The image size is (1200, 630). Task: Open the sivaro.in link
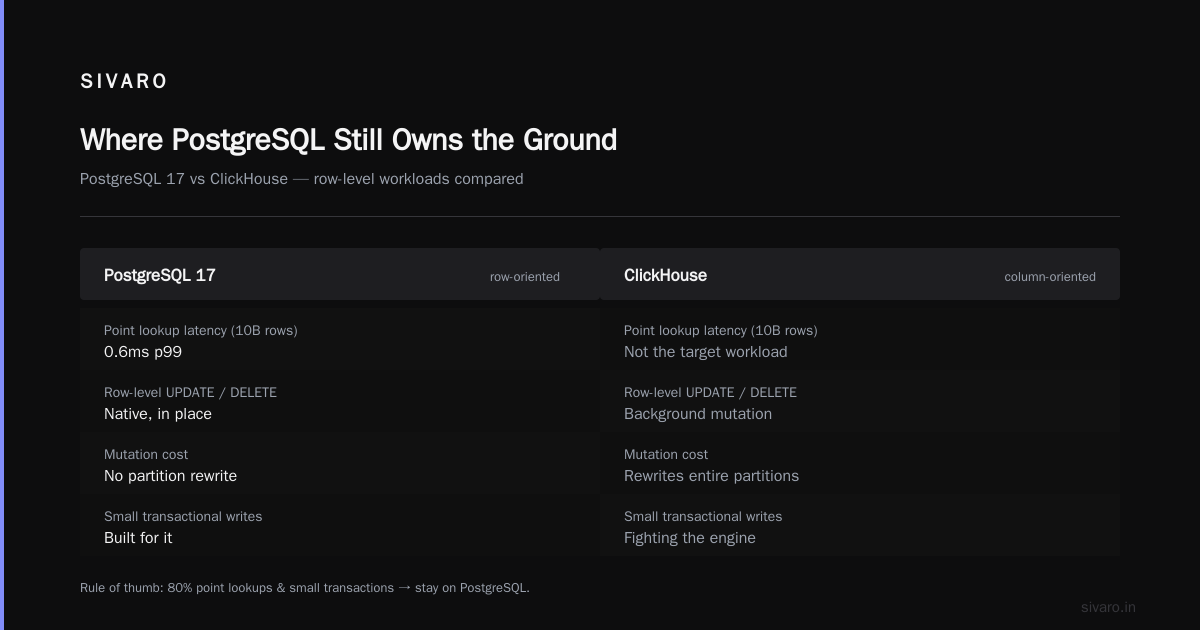click(x=1108, y=607)
